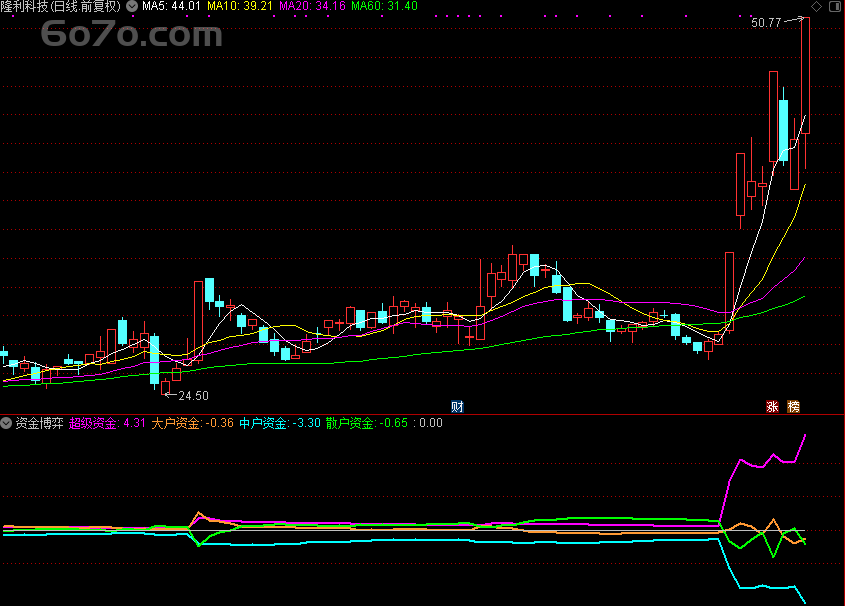Expand the main chart indicator dropdown arrow
This screenshot has height=606, width=845.
tap(131, 6)
